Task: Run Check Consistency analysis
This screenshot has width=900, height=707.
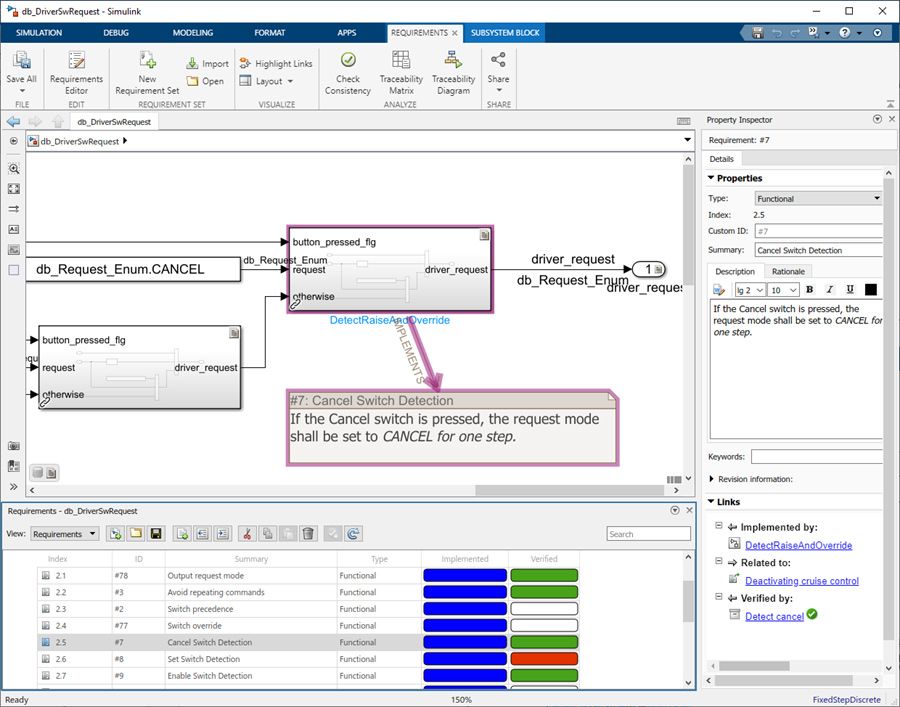Action: [x=347, y=72]
